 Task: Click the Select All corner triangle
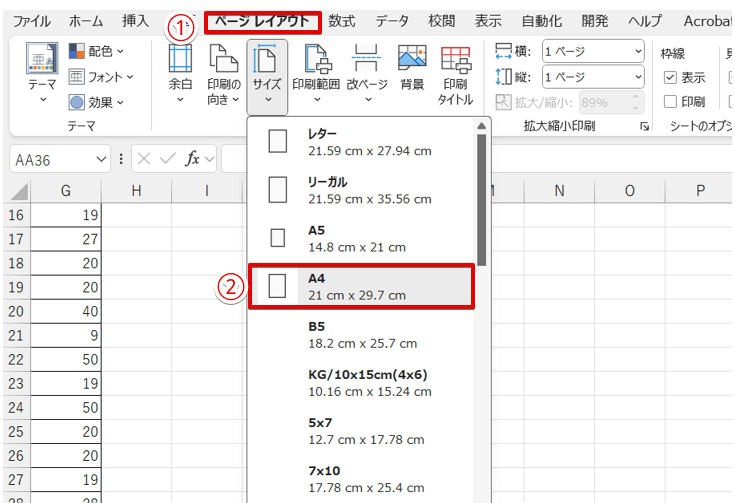tap(19, 192)
